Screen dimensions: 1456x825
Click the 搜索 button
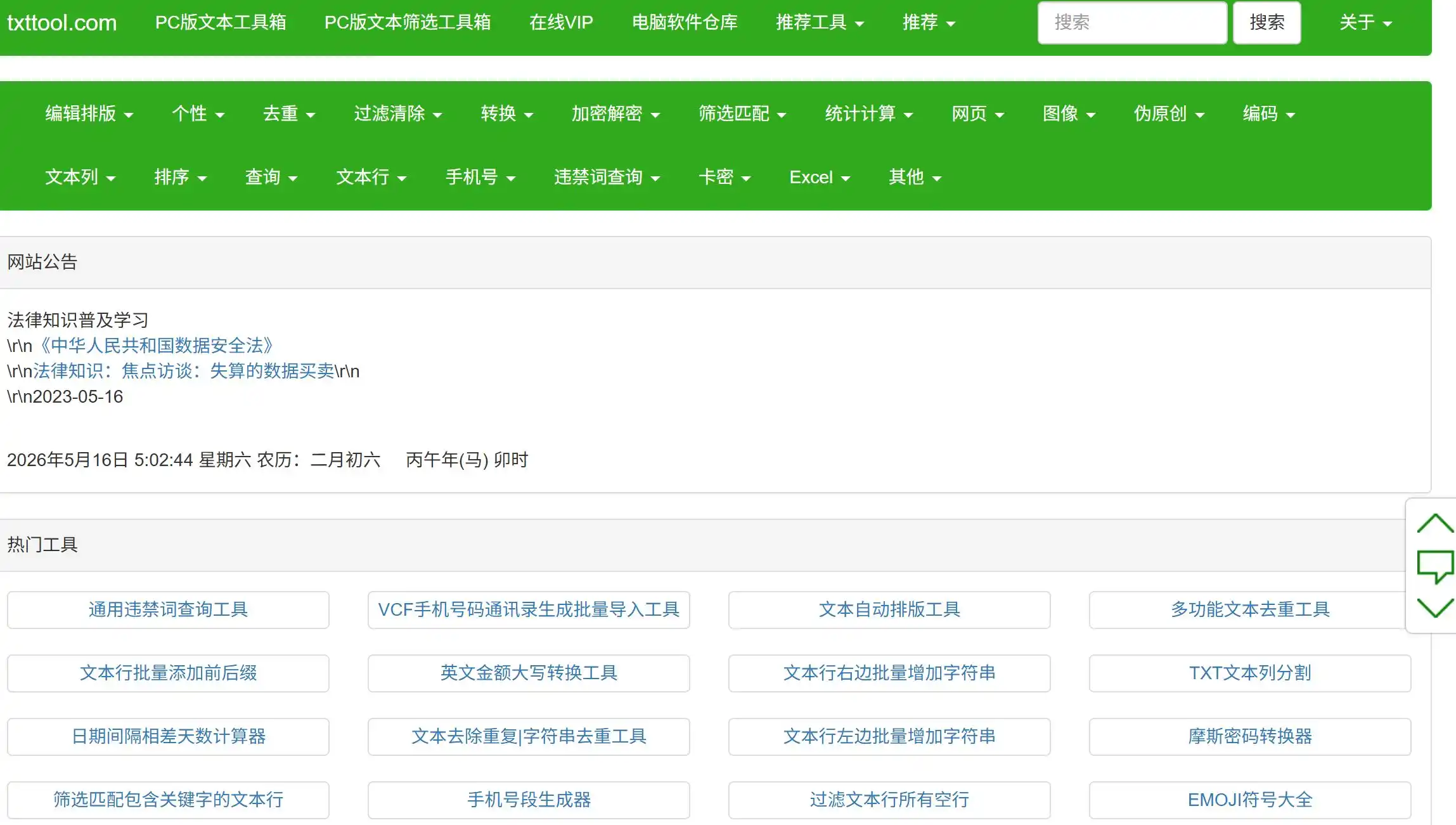1266,23
